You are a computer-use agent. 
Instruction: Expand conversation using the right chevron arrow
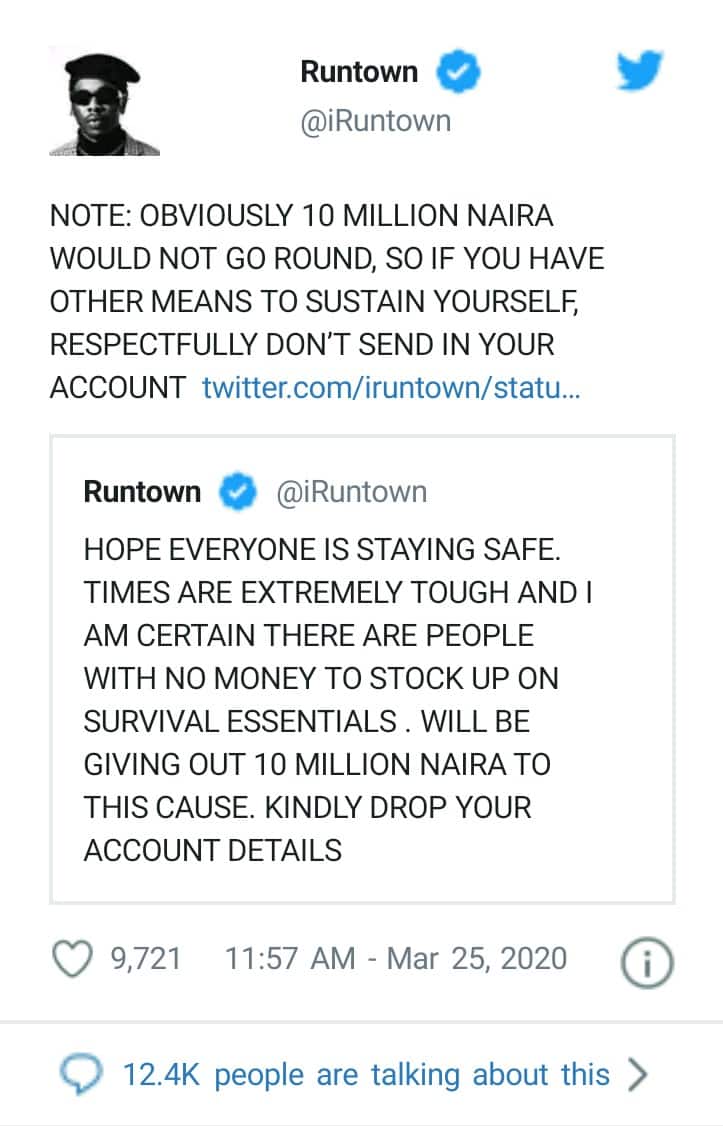coord(637,1074)
